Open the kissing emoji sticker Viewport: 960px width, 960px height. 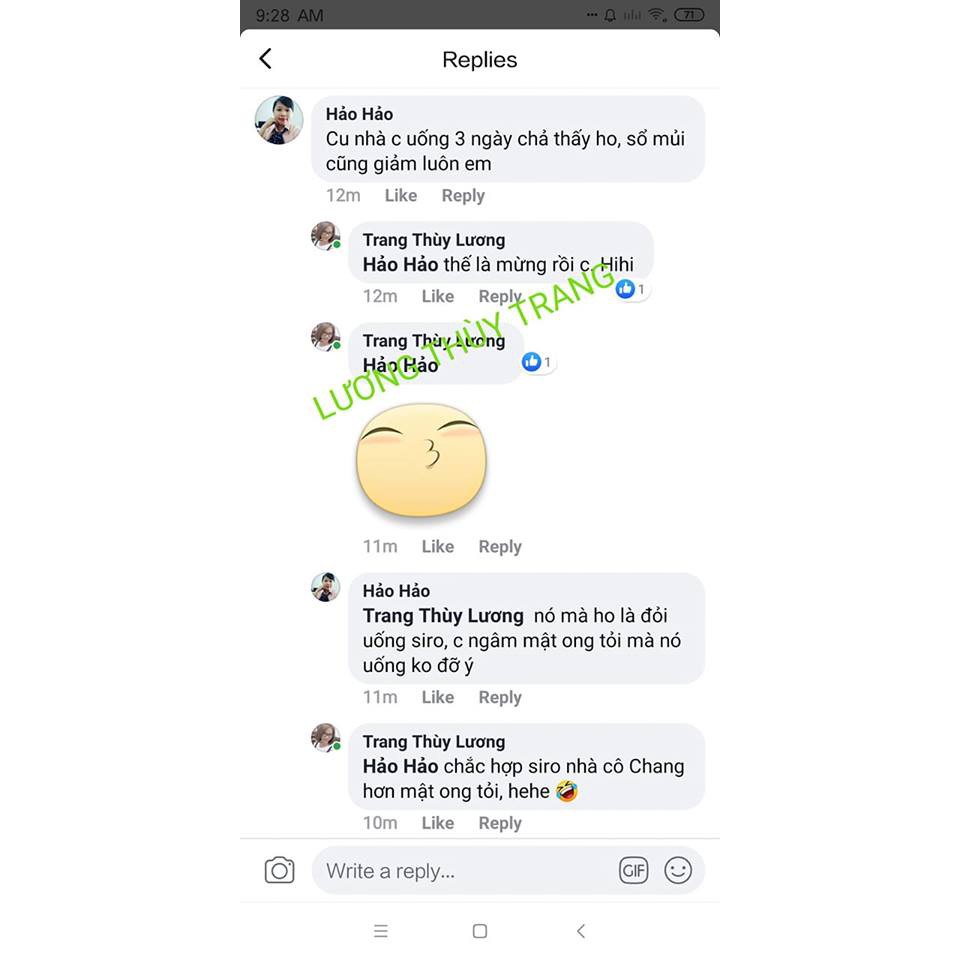[421, 460]
